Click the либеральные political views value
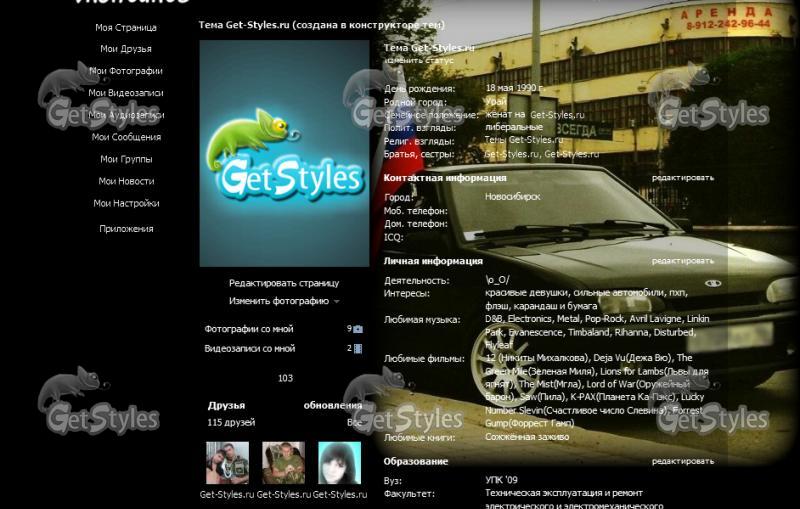Image resolution: width=800 pixels, height=509 pixels. 514,127
